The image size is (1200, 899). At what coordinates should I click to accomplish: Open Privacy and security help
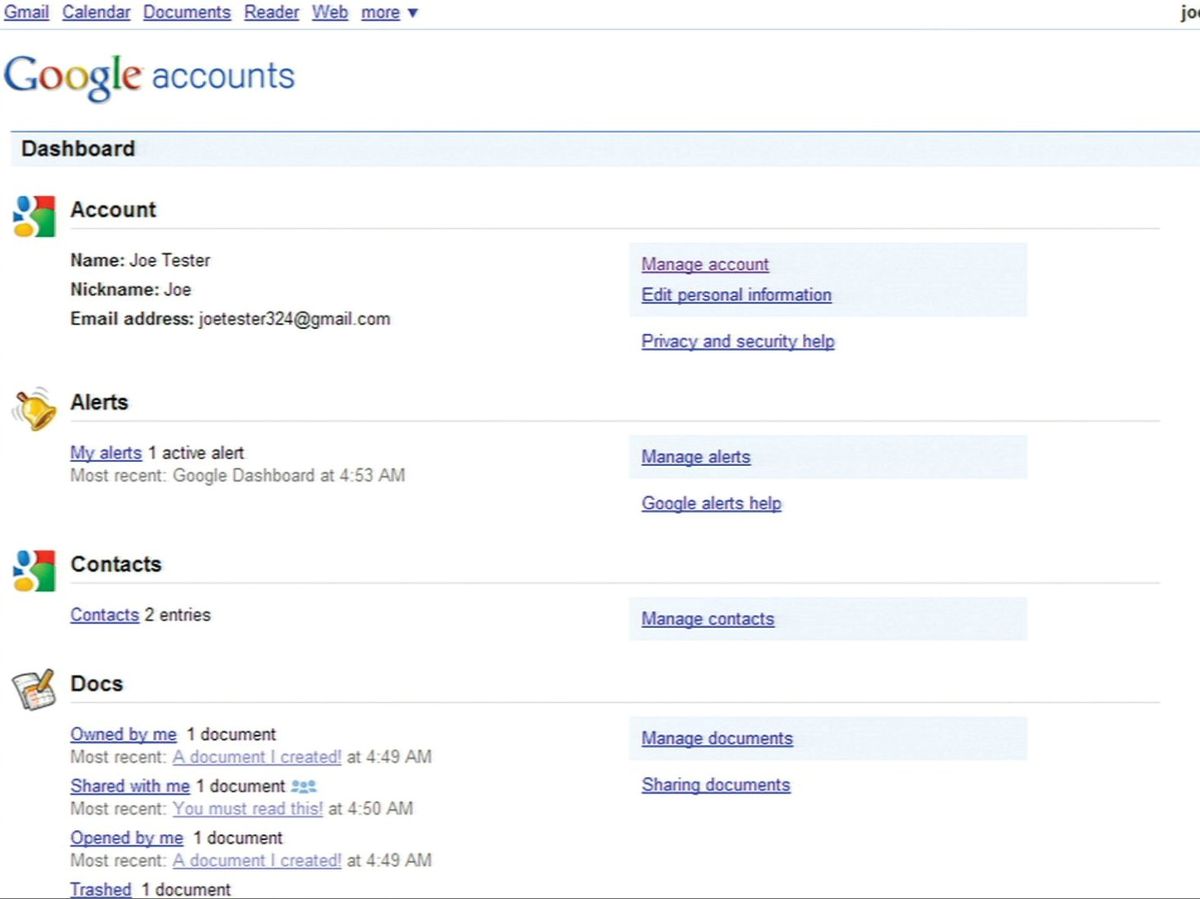[738, 342]
